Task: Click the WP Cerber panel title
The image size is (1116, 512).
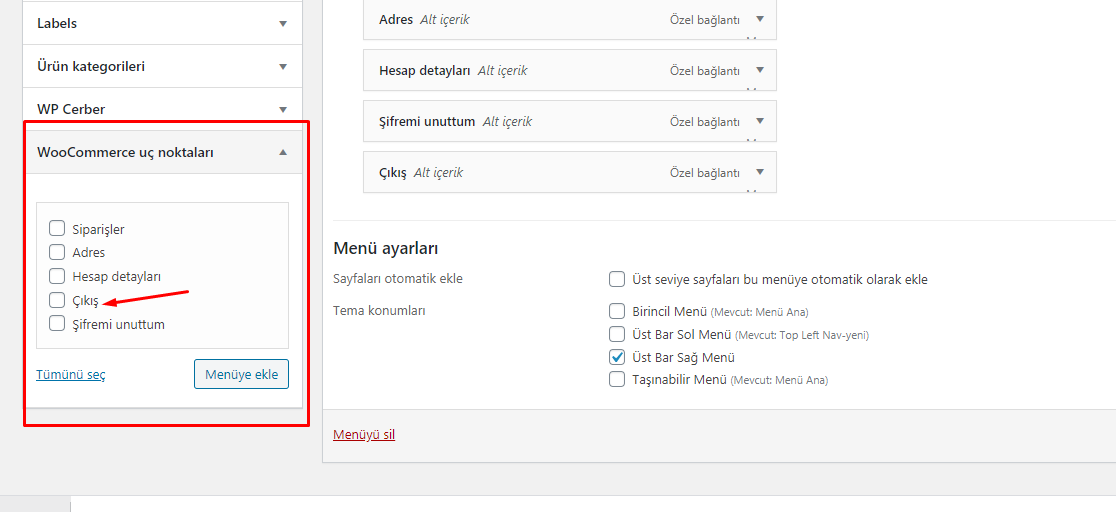Action: coord(71,110)
